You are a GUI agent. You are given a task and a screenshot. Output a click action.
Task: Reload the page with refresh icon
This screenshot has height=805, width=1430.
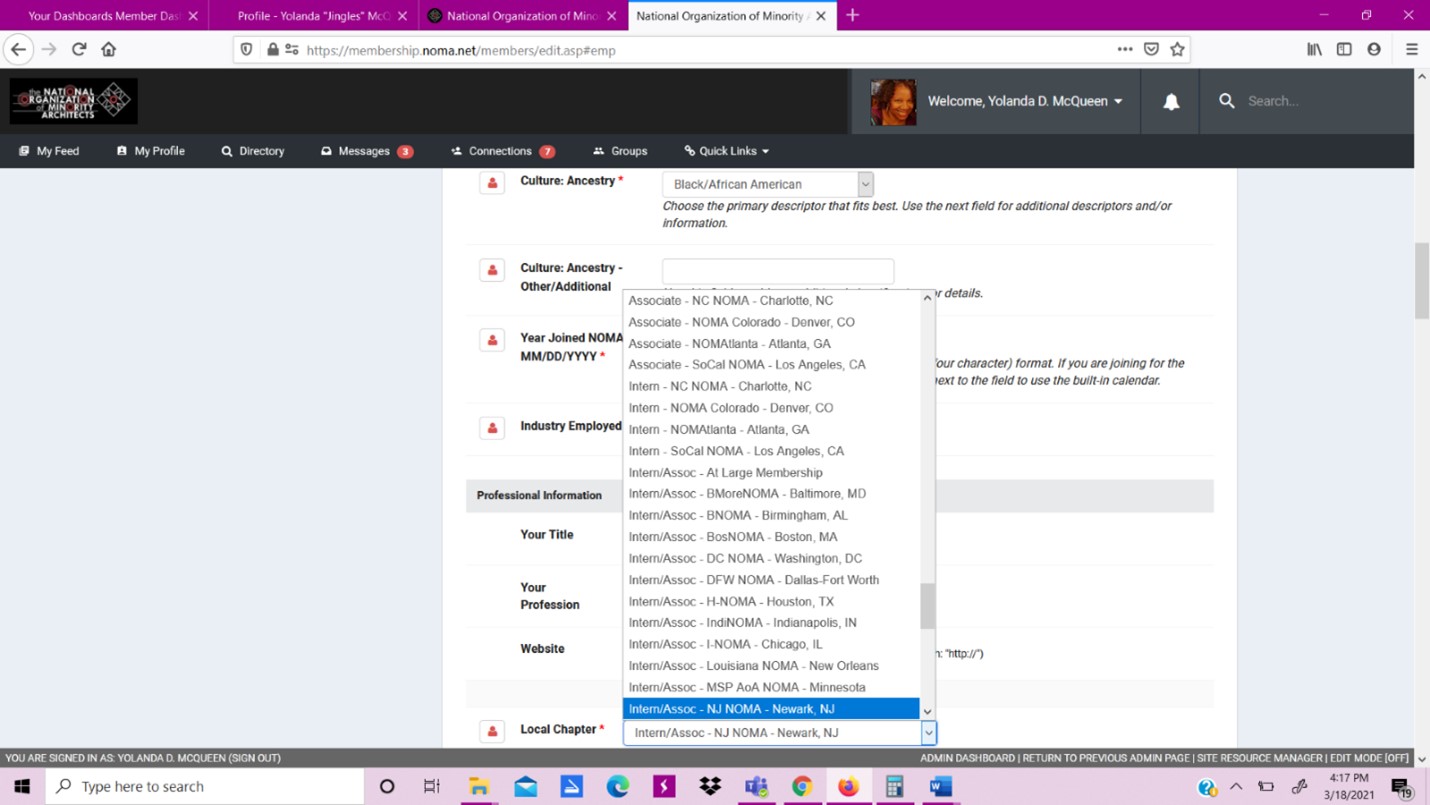[79, 49]
